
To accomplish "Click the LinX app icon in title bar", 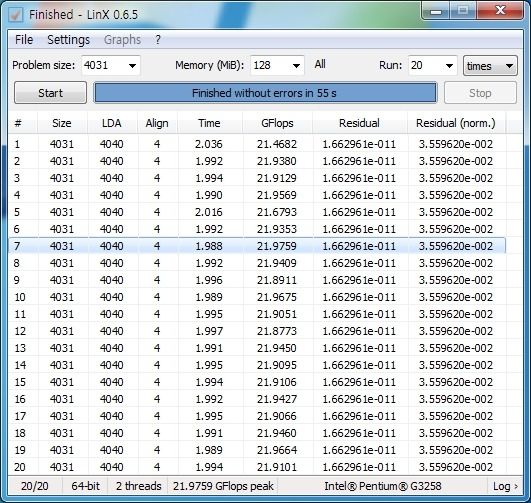I will click(x=16, y=15).
